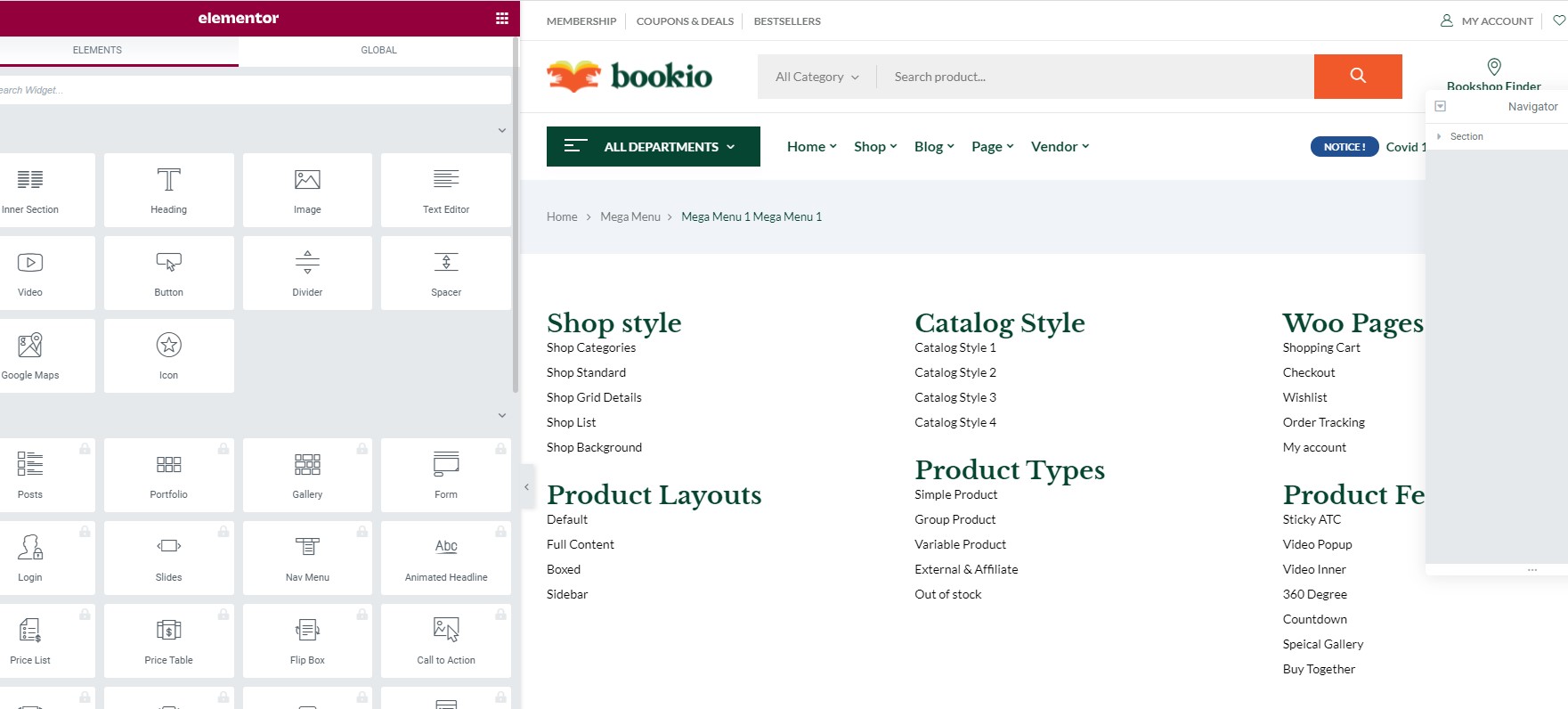Expand the Section item in Navigator

(1439, 136)
